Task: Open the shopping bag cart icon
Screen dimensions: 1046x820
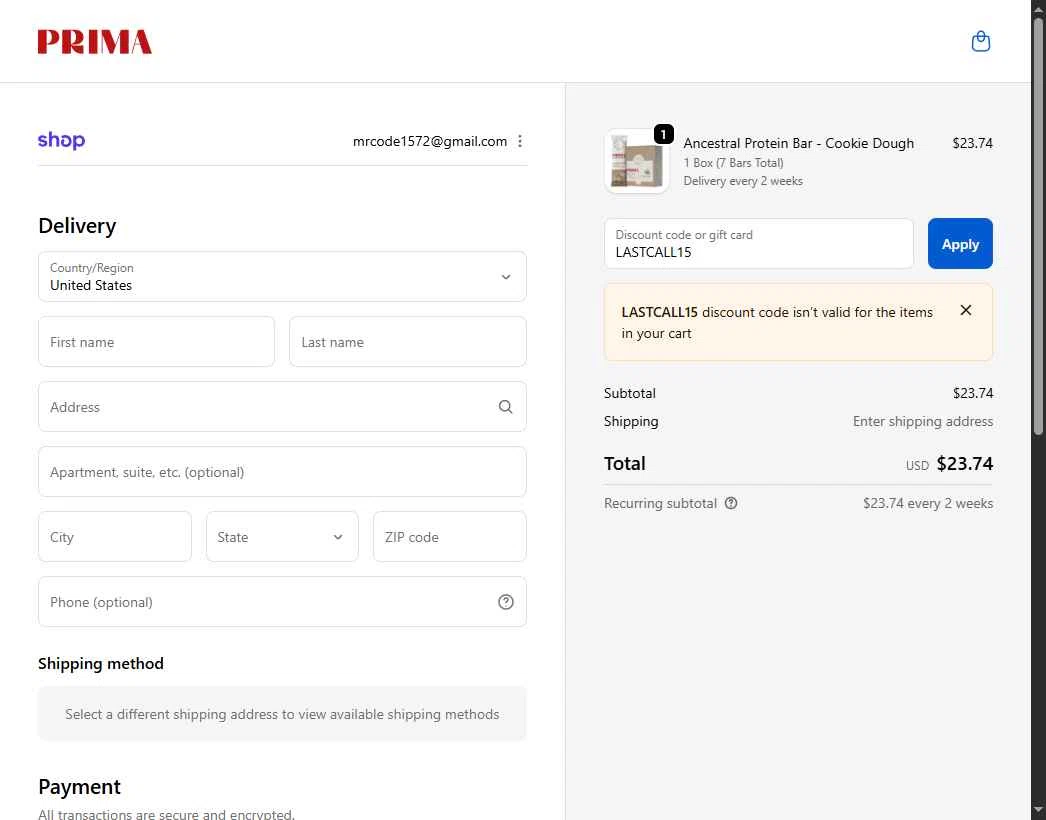Action: click(981, 41)
